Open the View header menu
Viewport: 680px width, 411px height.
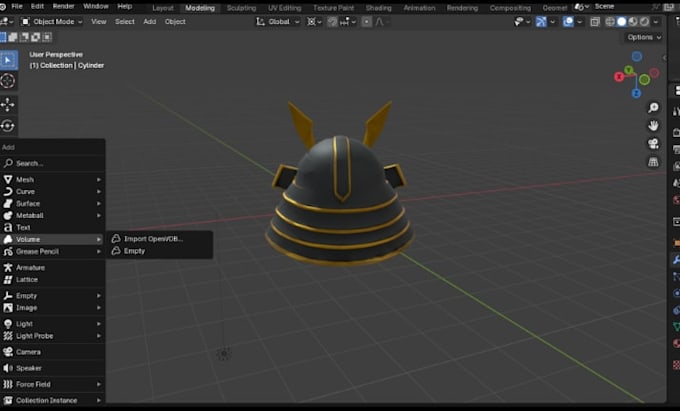(98, 22)
